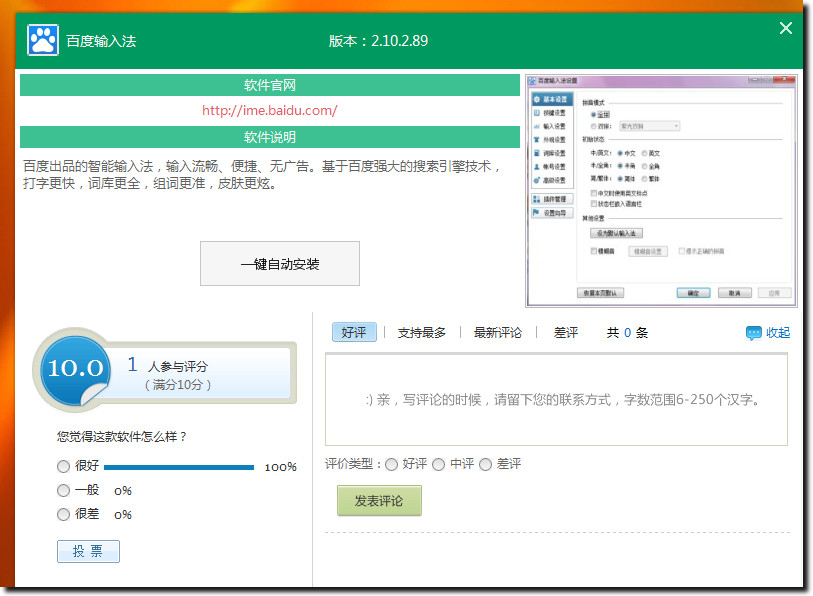Click the 一键自动安装 install button

click(x=280, y=264)
